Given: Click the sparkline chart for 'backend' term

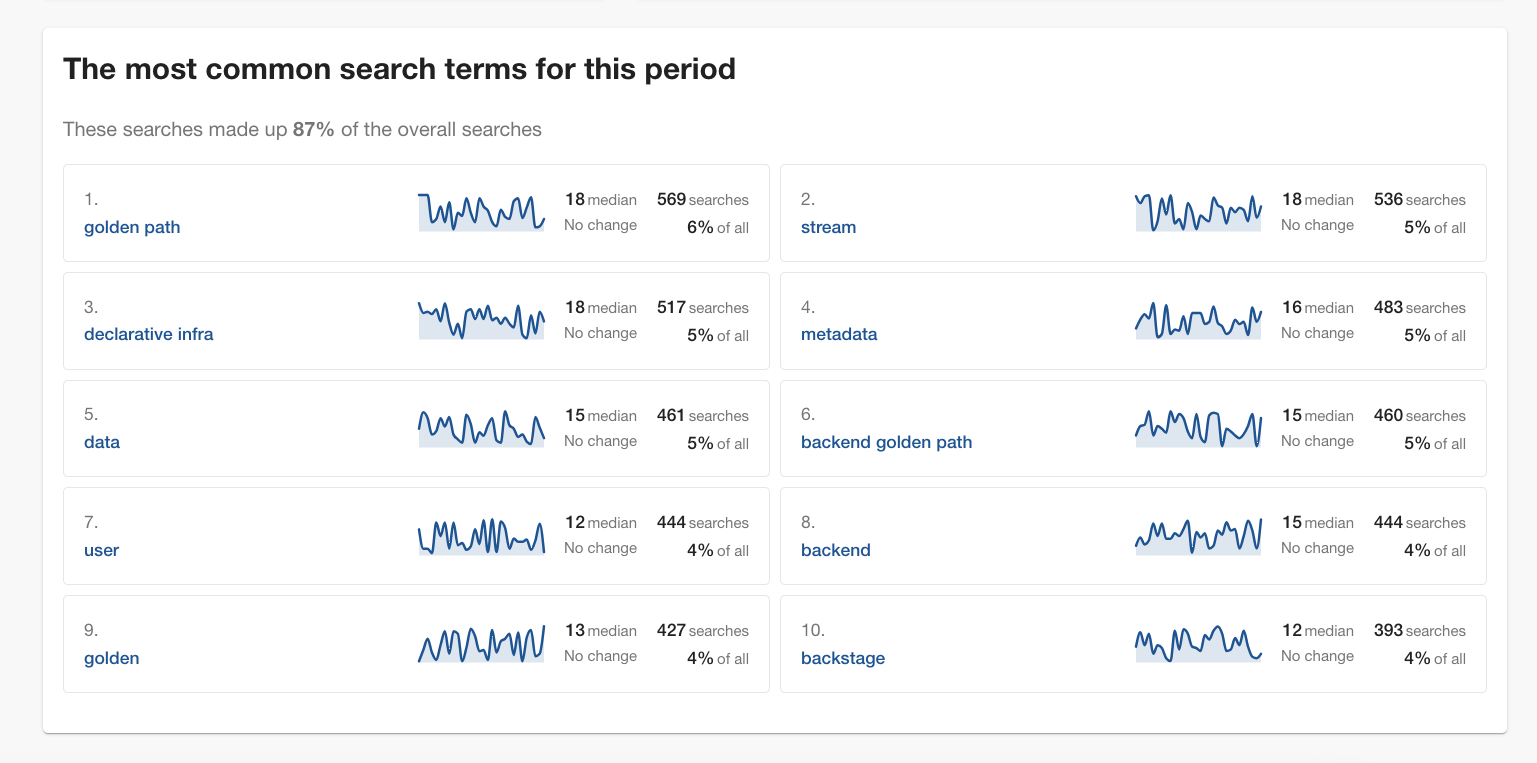Looking at the screenshot, I should pyautogui.click(x=1198, y=536).
